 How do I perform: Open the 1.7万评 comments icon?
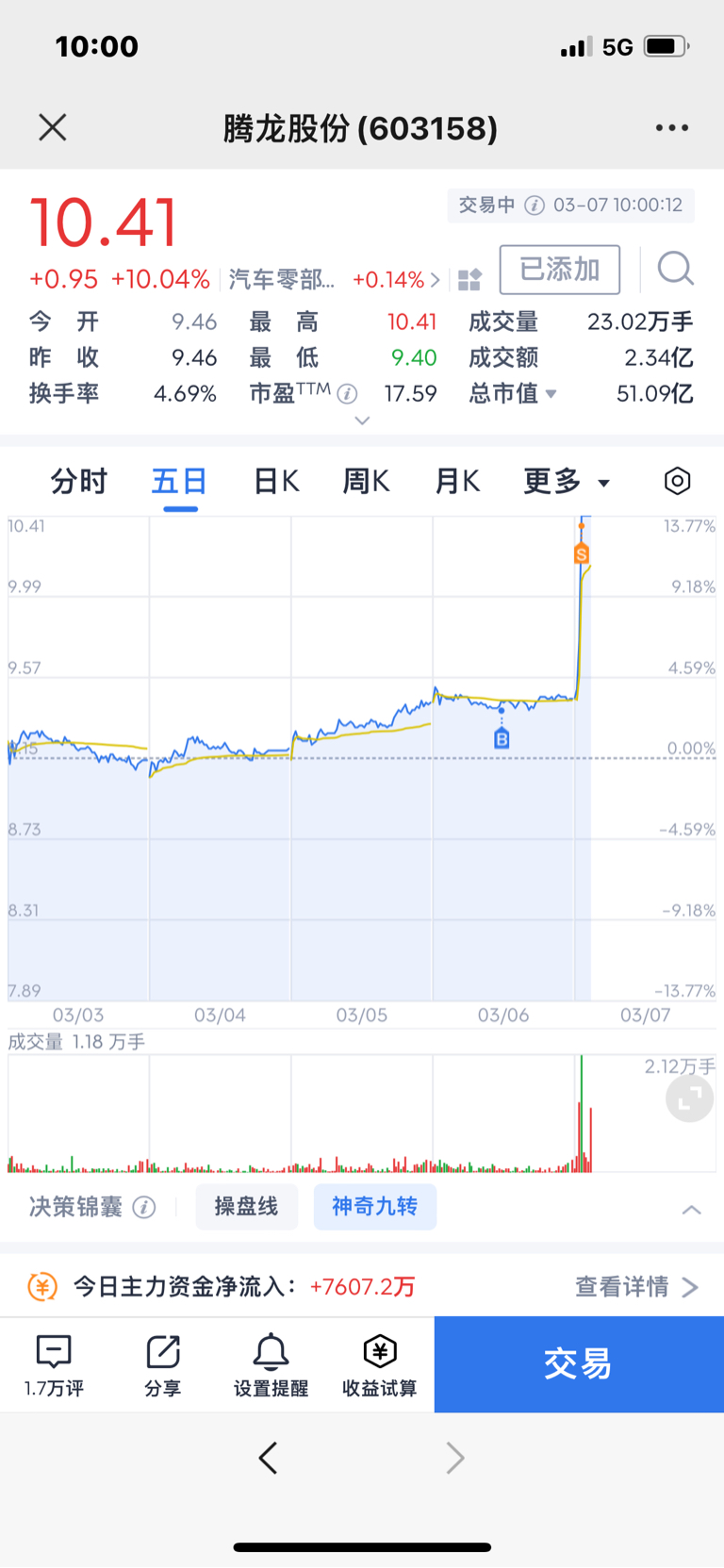(x=54, y=1365)
